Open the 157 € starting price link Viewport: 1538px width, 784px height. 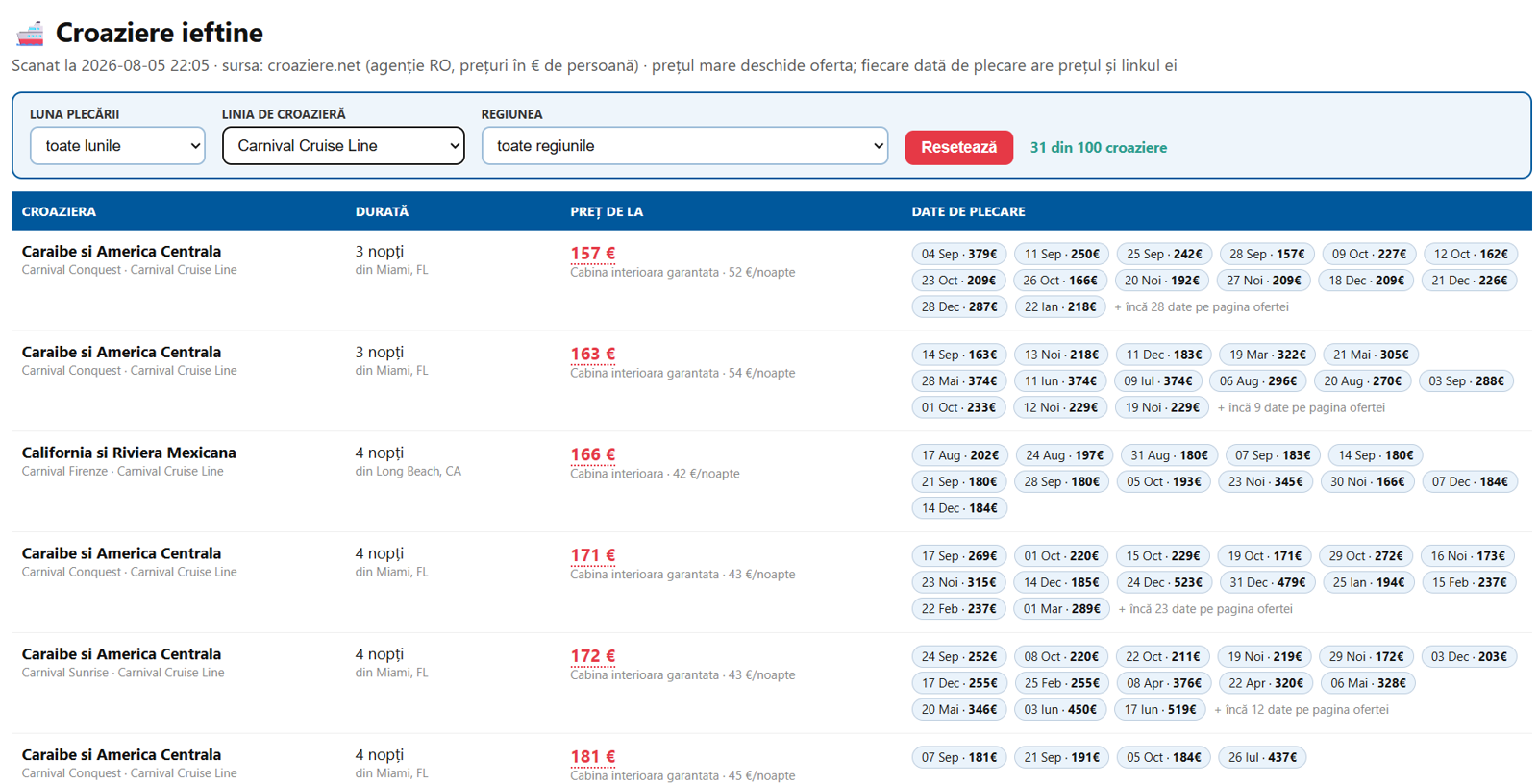tap(592, 254)
